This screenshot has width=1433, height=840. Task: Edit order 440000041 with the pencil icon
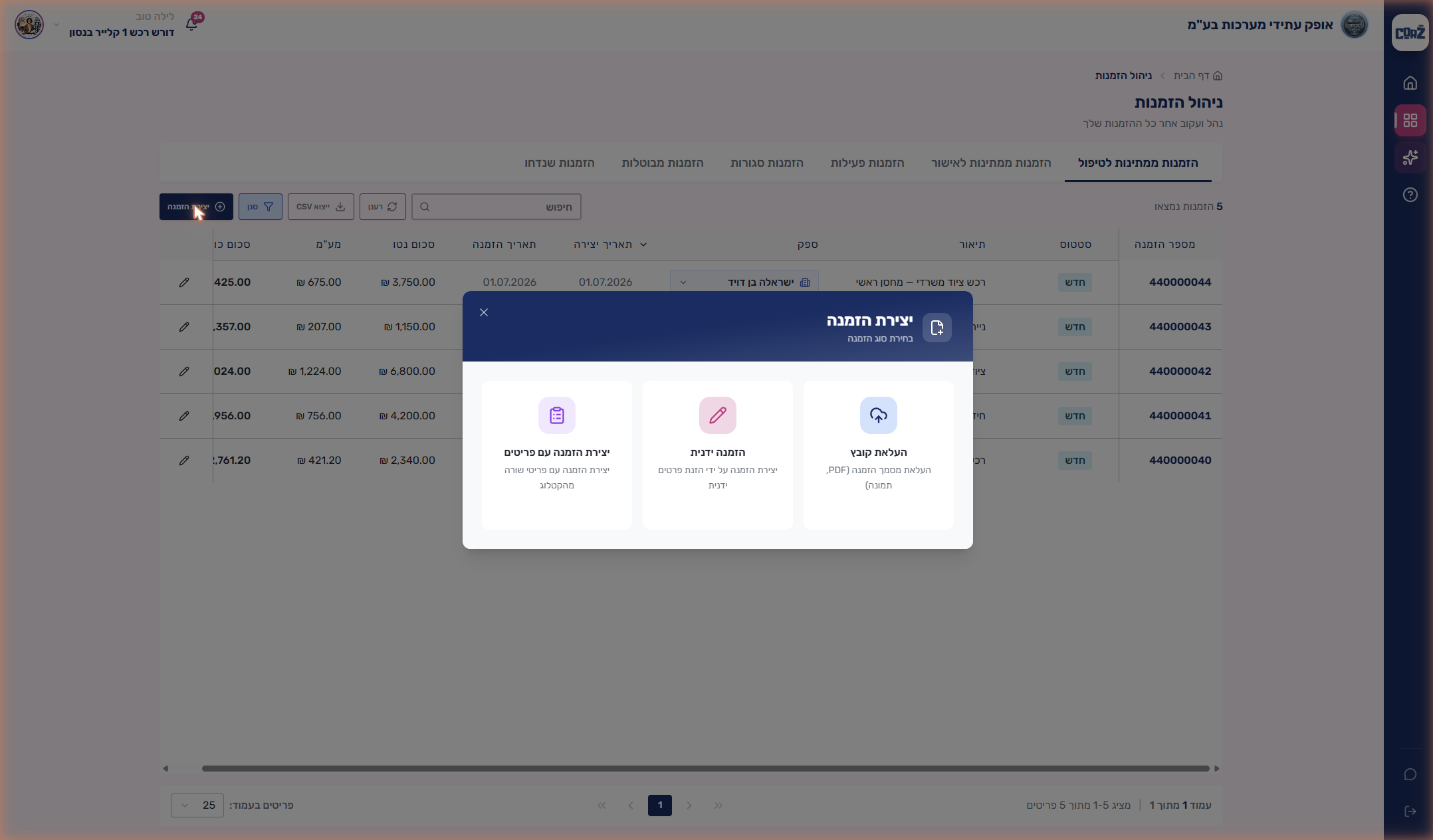(x=184, y=416)
